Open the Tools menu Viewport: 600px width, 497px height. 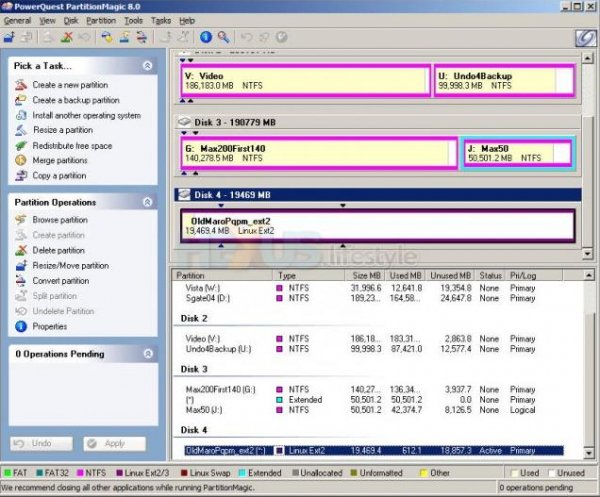tap(133, 21)
